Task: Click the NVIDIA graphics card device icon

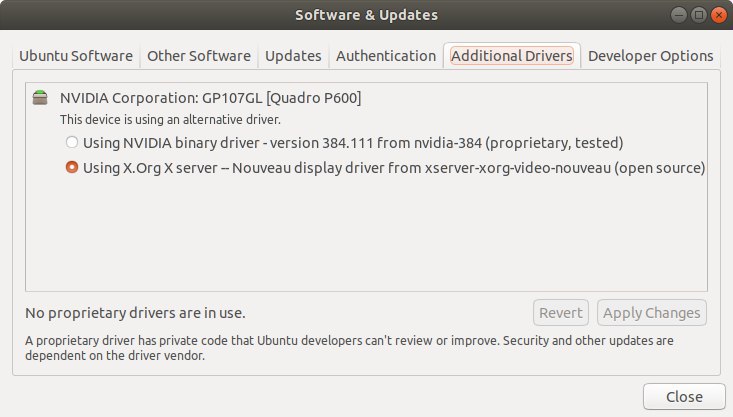Action: click(40, 98)
